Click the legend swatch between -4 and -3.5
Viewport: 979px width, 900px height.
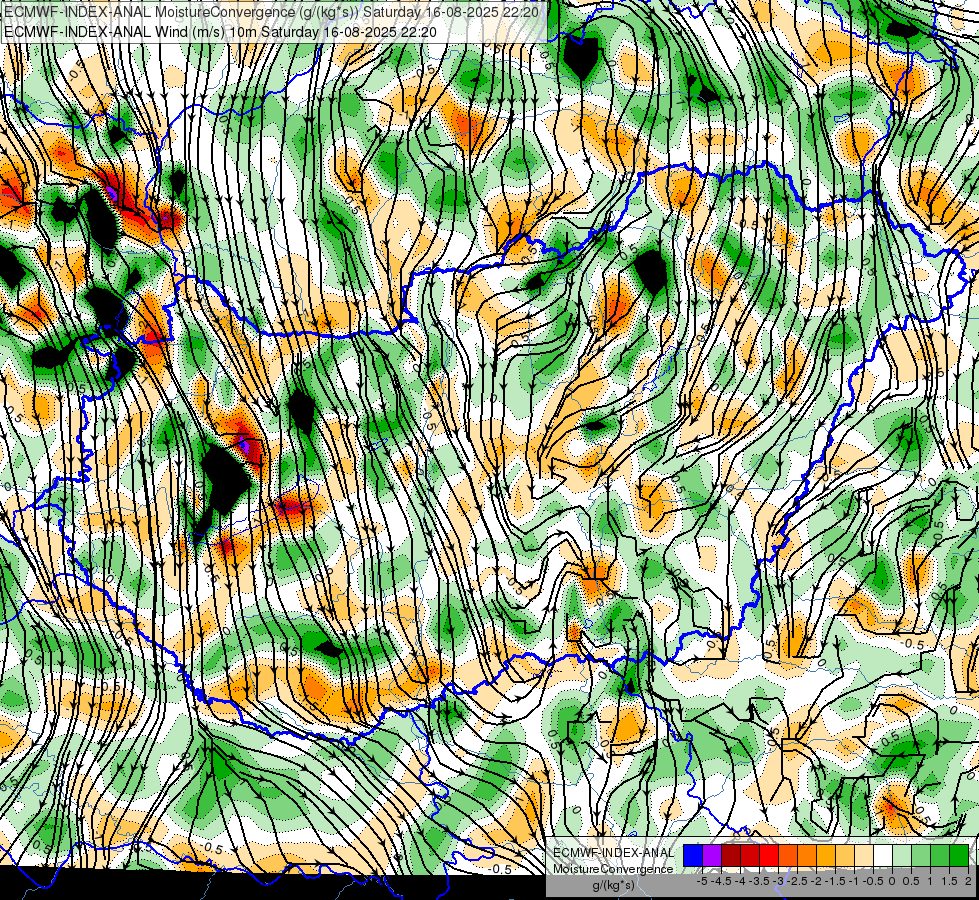pyautogui.click(x=750, y=855)
